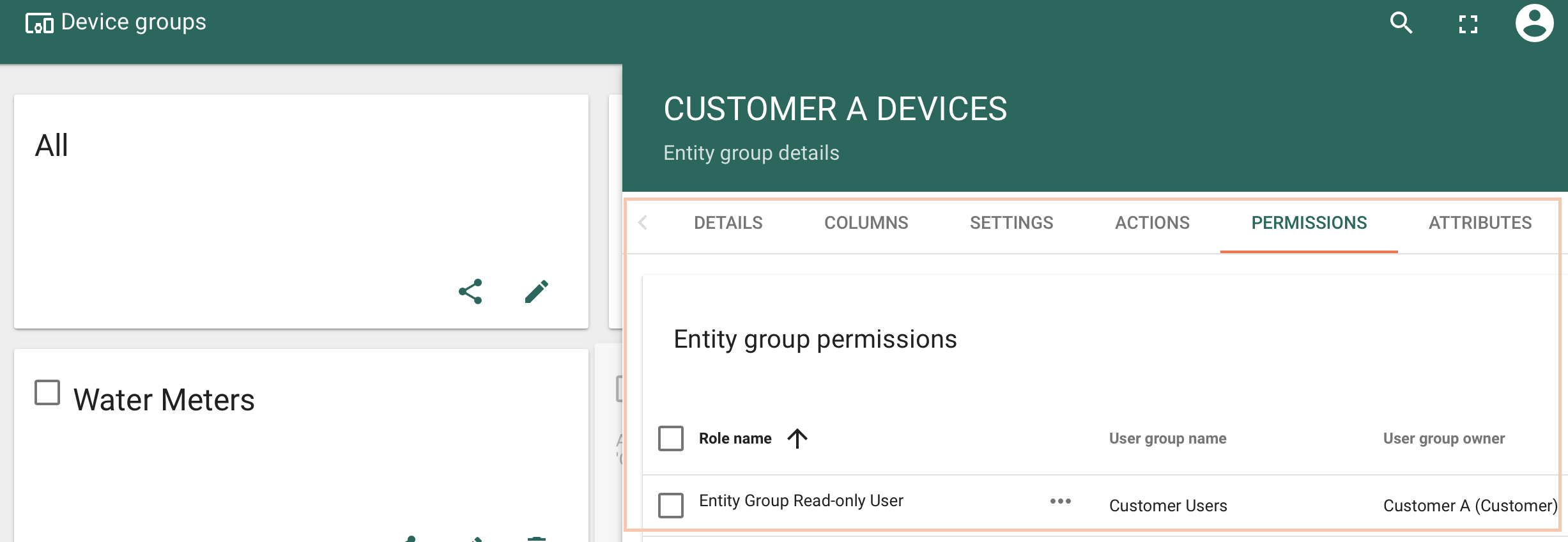1568x542 pixels.
Task: Open the user account avatar menu
Action: (x=1534, y=23)
